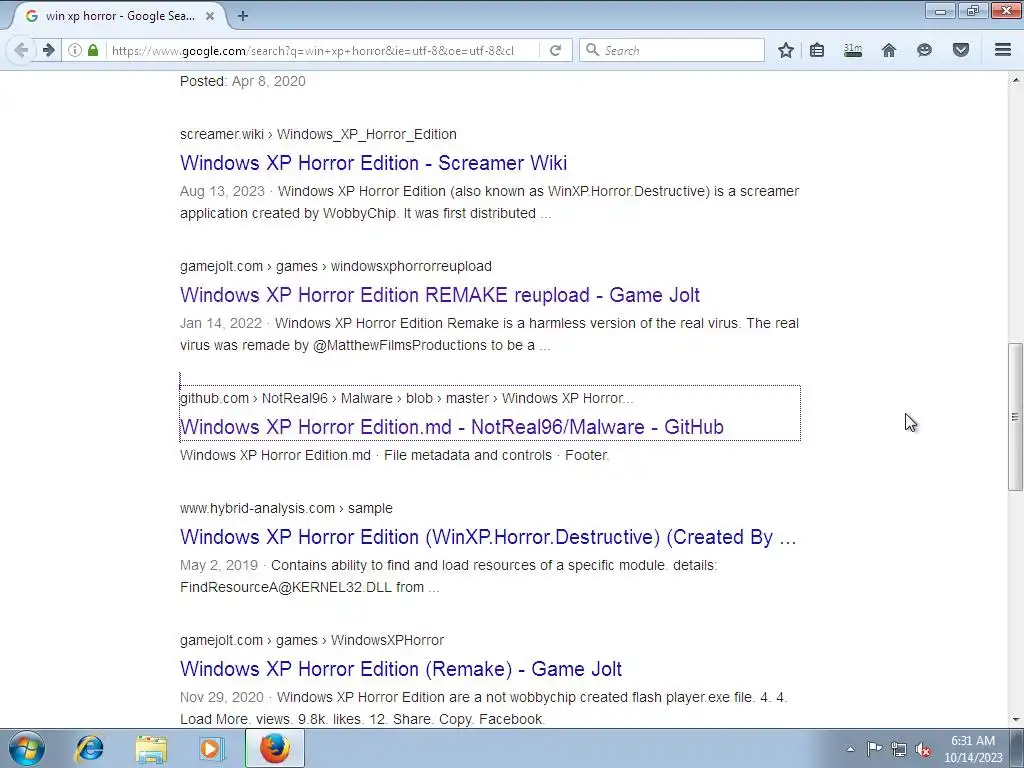This screenshot has height=768, width=1024.
Task: Click the network tray icon
Action: [x=899, y=749]
